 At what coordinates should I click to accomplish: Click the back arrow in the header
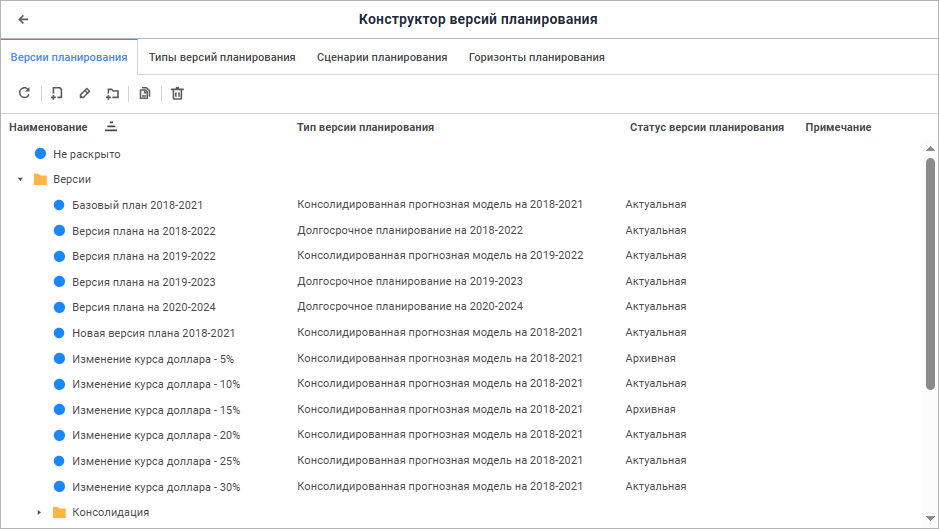tap(23, 19)
